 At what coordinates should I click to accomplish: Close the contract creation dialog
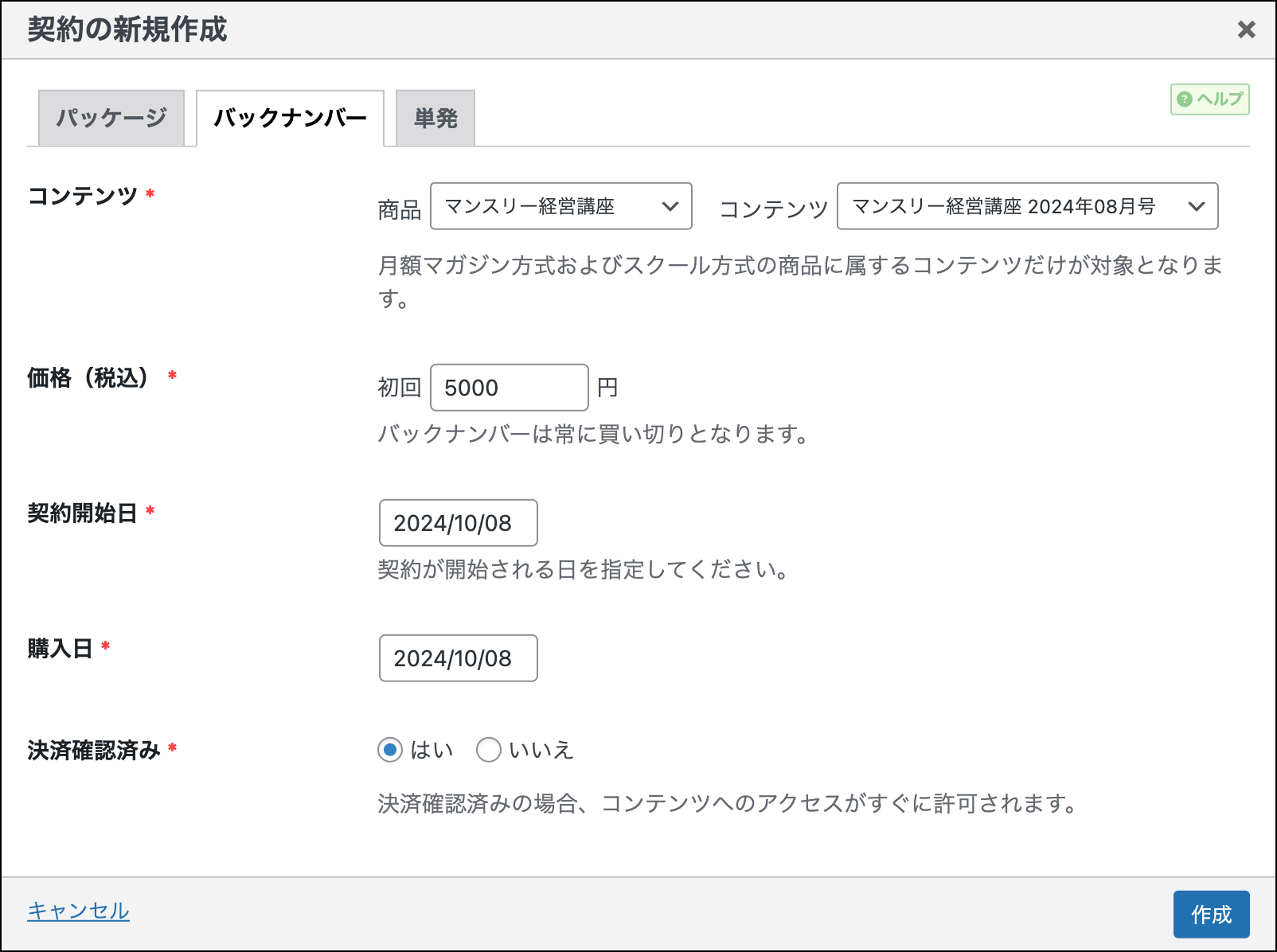tap(1246, 30)
